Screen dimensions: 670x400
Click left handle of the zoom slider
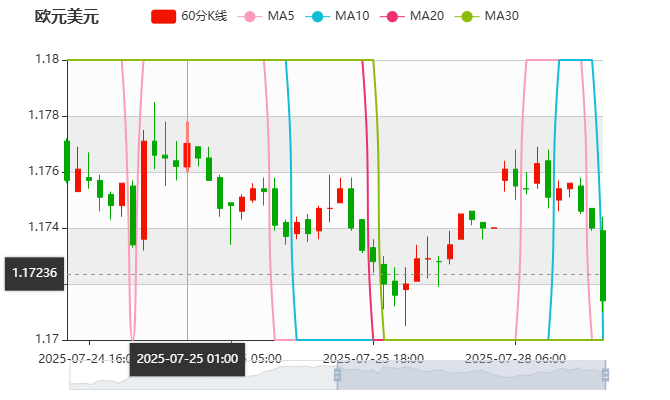click(337, 375)
